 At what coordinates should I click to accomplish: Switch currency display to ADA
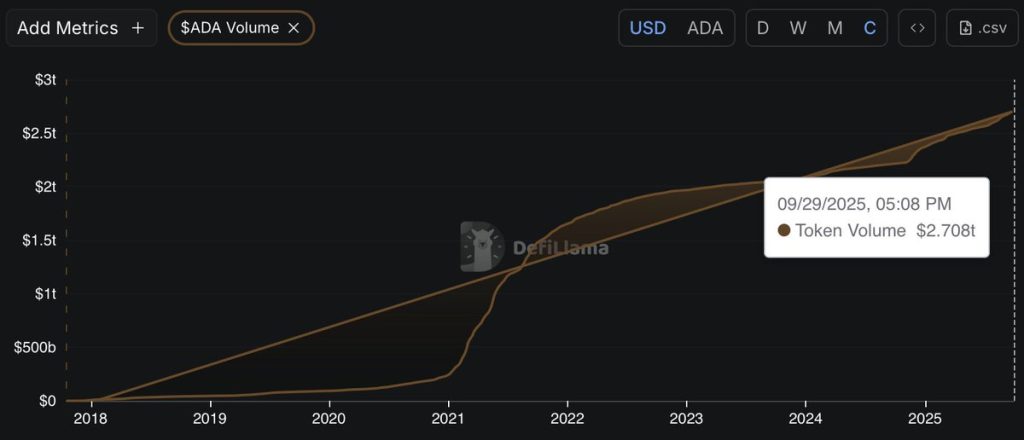705,28
